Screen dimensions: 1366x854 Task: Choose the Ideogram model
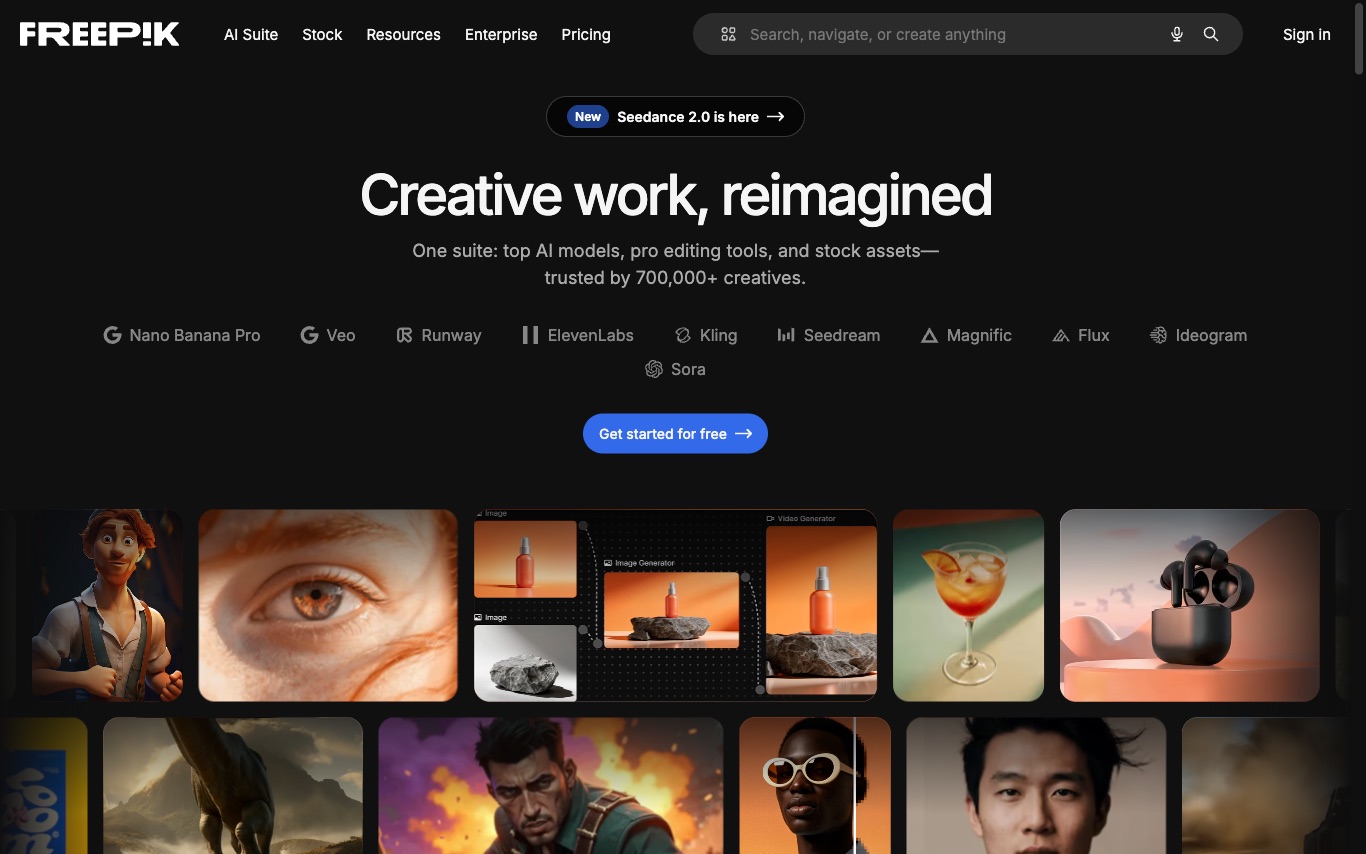click(x=1198, y=335)
